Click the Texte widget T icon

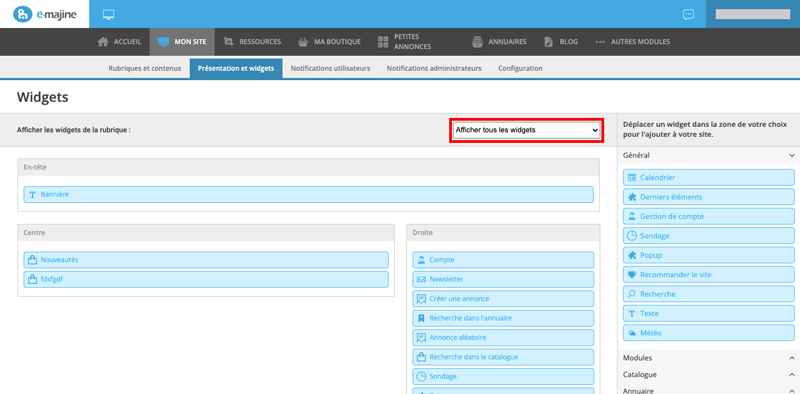[632, 313]
